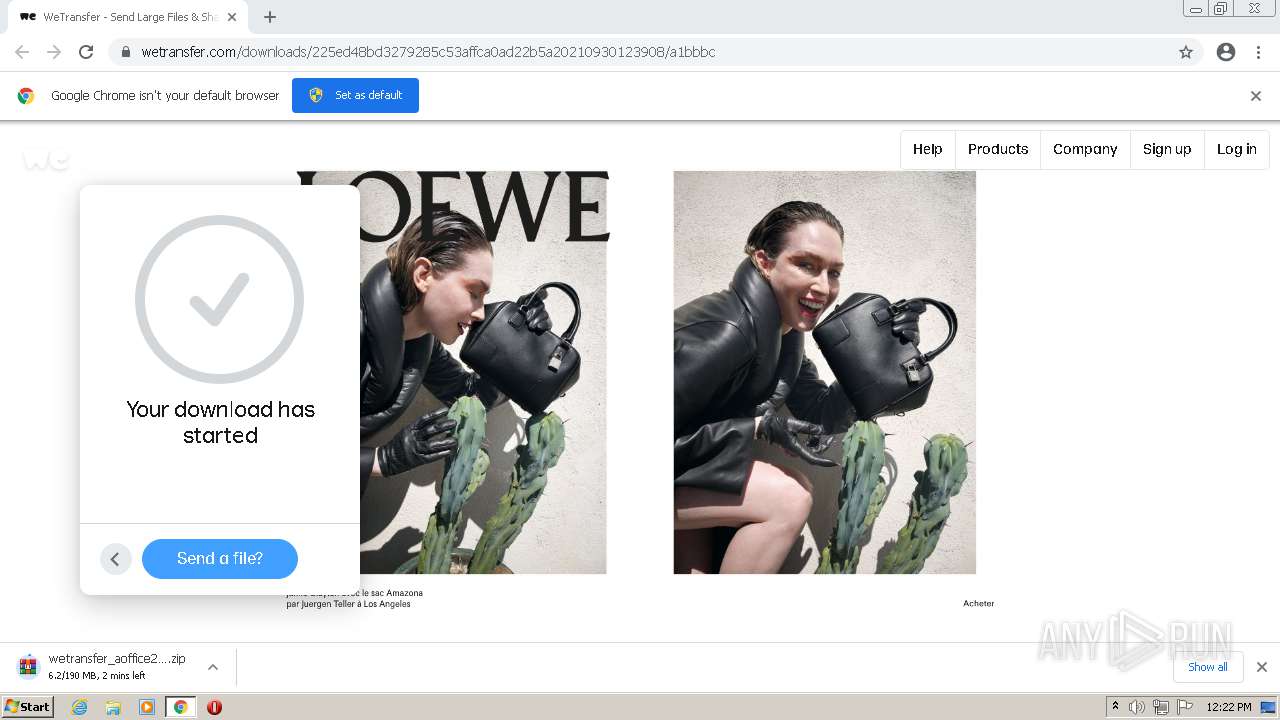Click the red Opera-style taskbar icon
This screenshot has height=720, width=1280.
[x=214, y=707]
